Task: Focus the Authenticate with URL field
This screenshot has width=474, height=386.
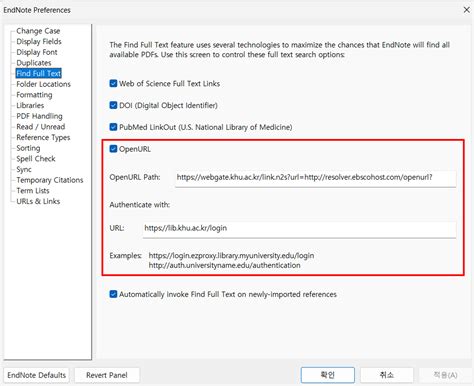Action: coord(299,229)
